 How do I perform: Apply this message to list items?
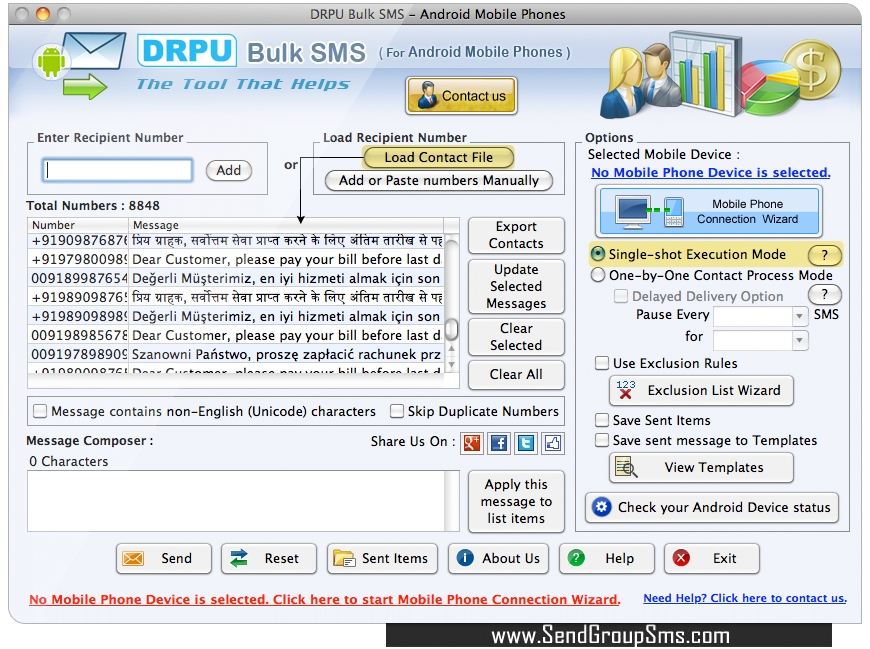516,501
